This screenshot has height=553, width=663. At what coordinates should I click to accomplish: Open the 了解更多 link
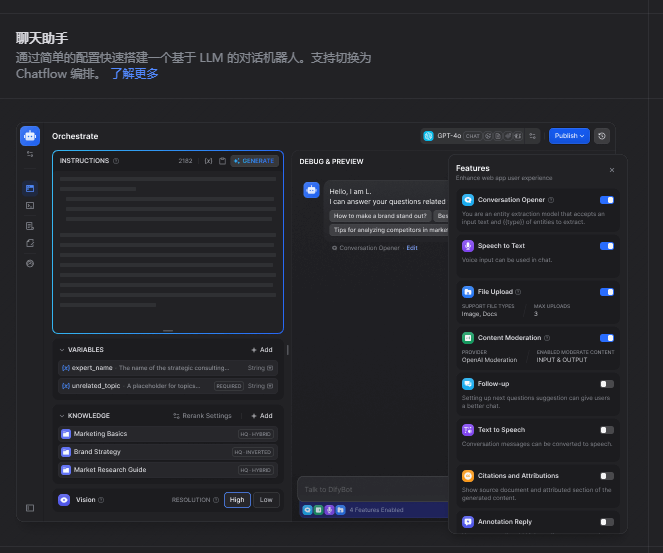click(x=134, y=74)
